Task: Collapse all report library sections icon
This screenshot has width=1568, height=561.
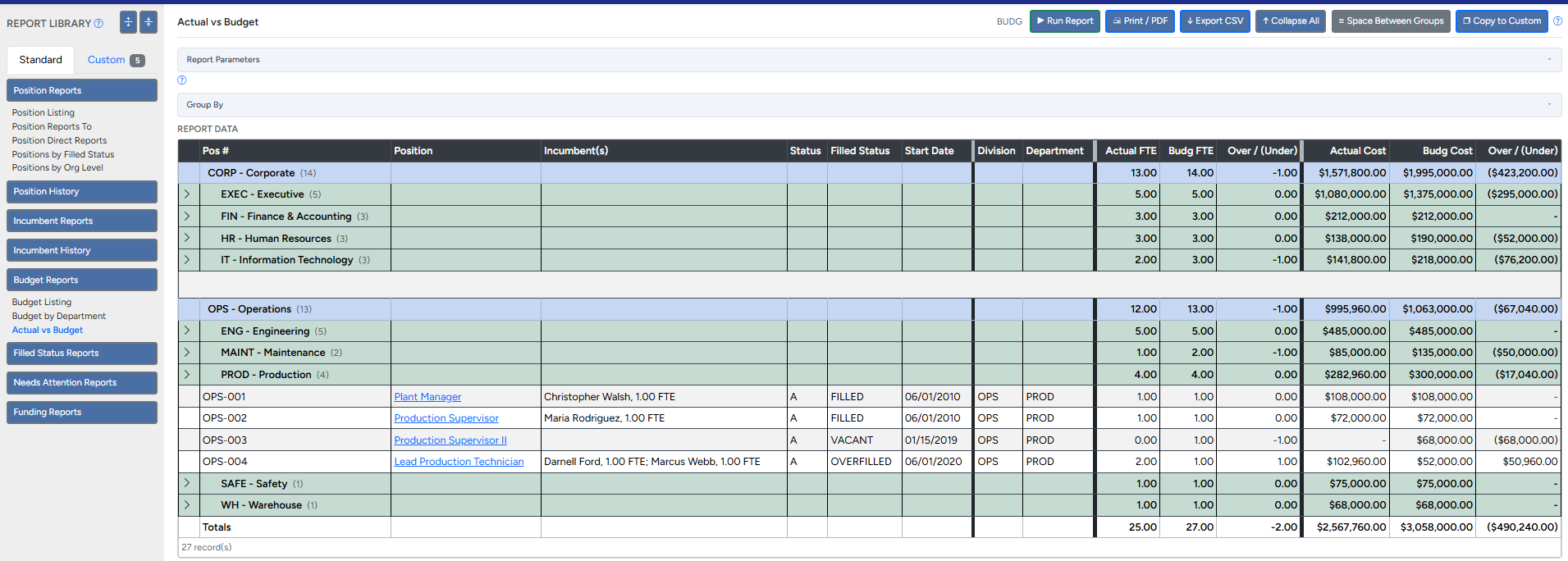Action: pos(149,22)
